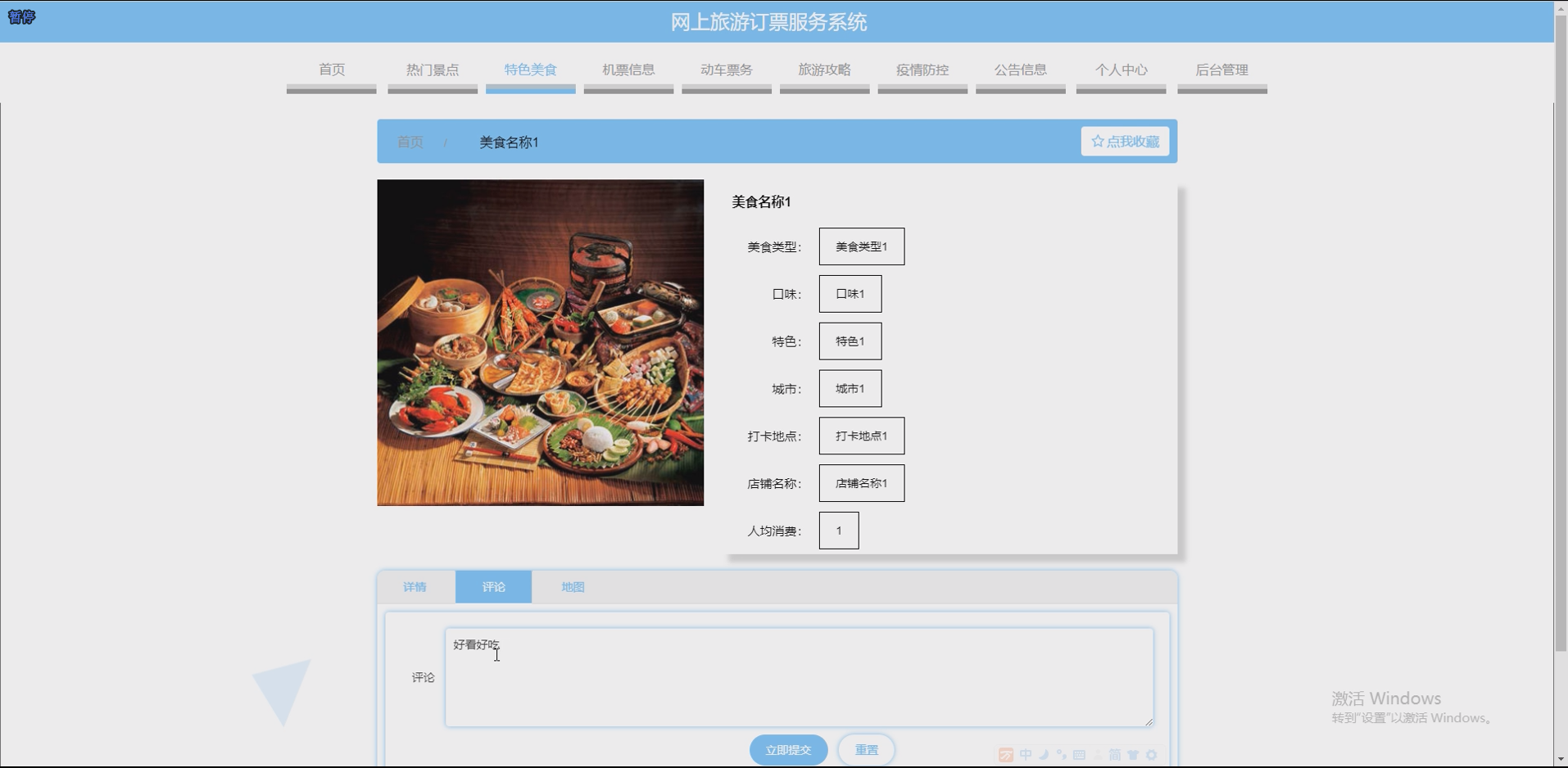The height and width of the screenshot is (768, 1568).
Task: Toggle the 中 Chinese/English input mode icon
Action: [1026, 755]
